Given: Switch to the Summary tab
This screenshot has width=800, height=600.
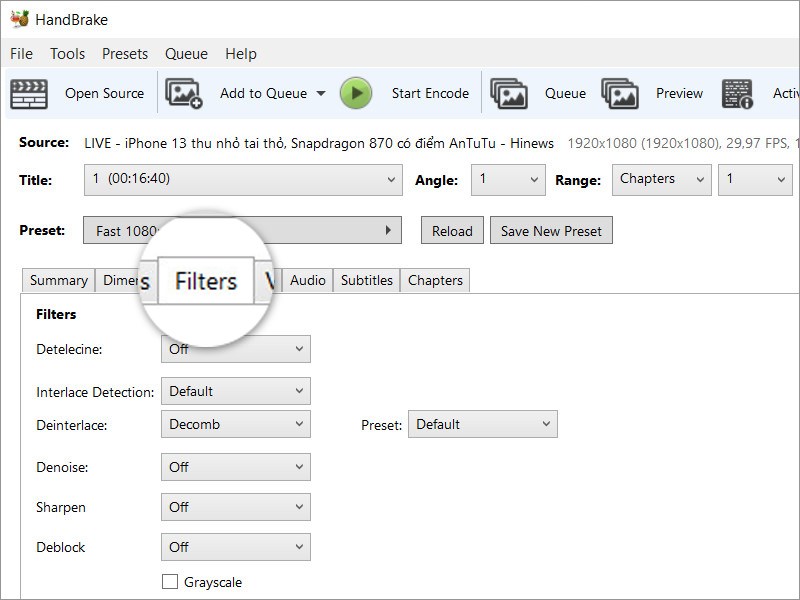Looking at the screenshot, I should click(x=59, y=280).
